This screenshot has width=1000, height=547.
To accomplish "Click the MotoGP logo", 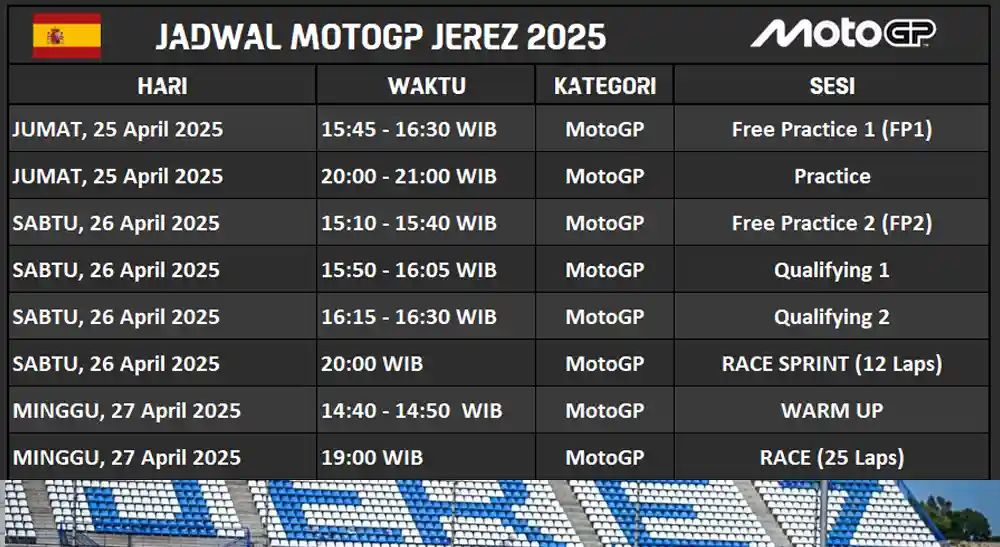I will (843, 33).
